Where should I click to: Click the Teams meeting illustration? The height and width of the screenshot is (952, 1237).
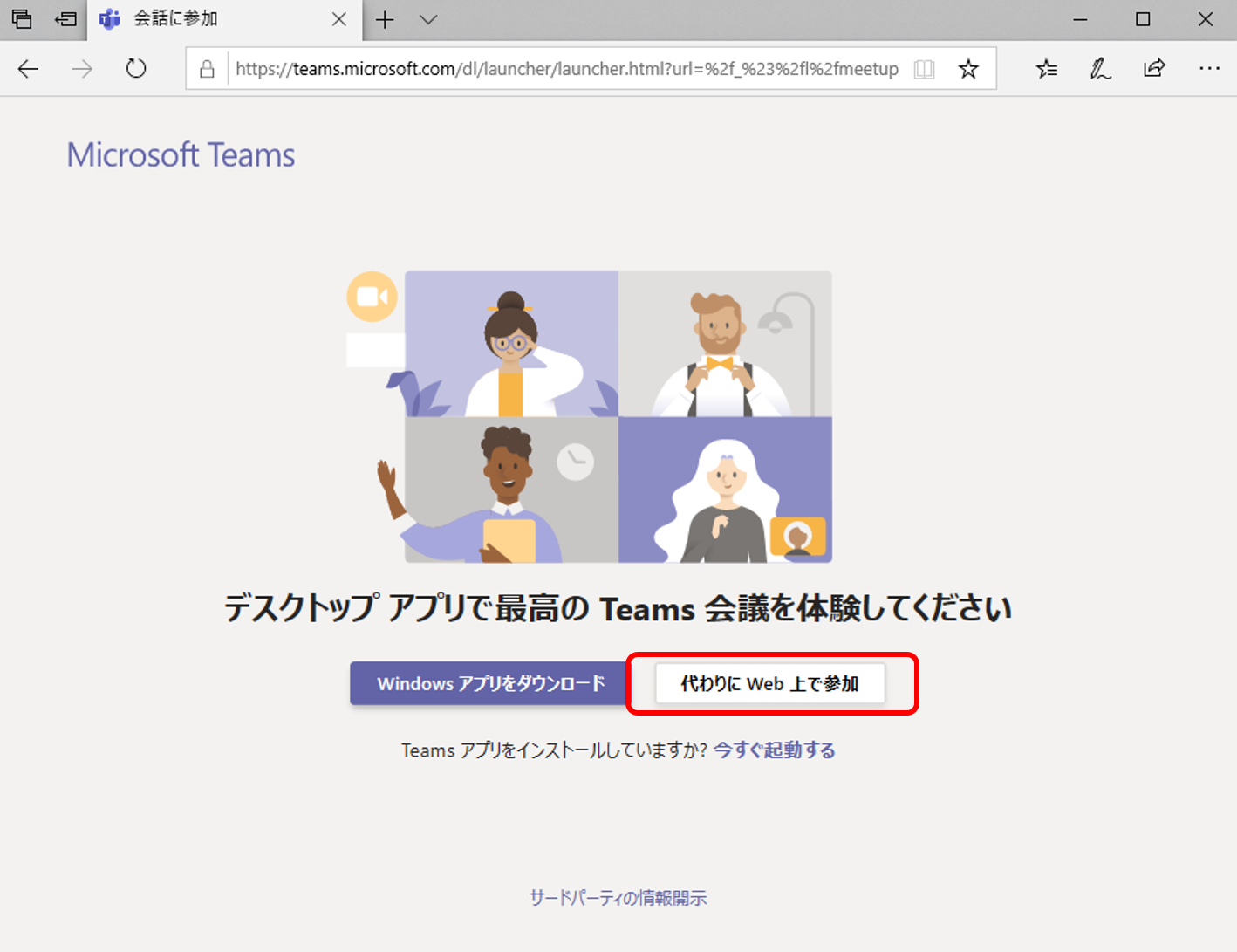590,417
